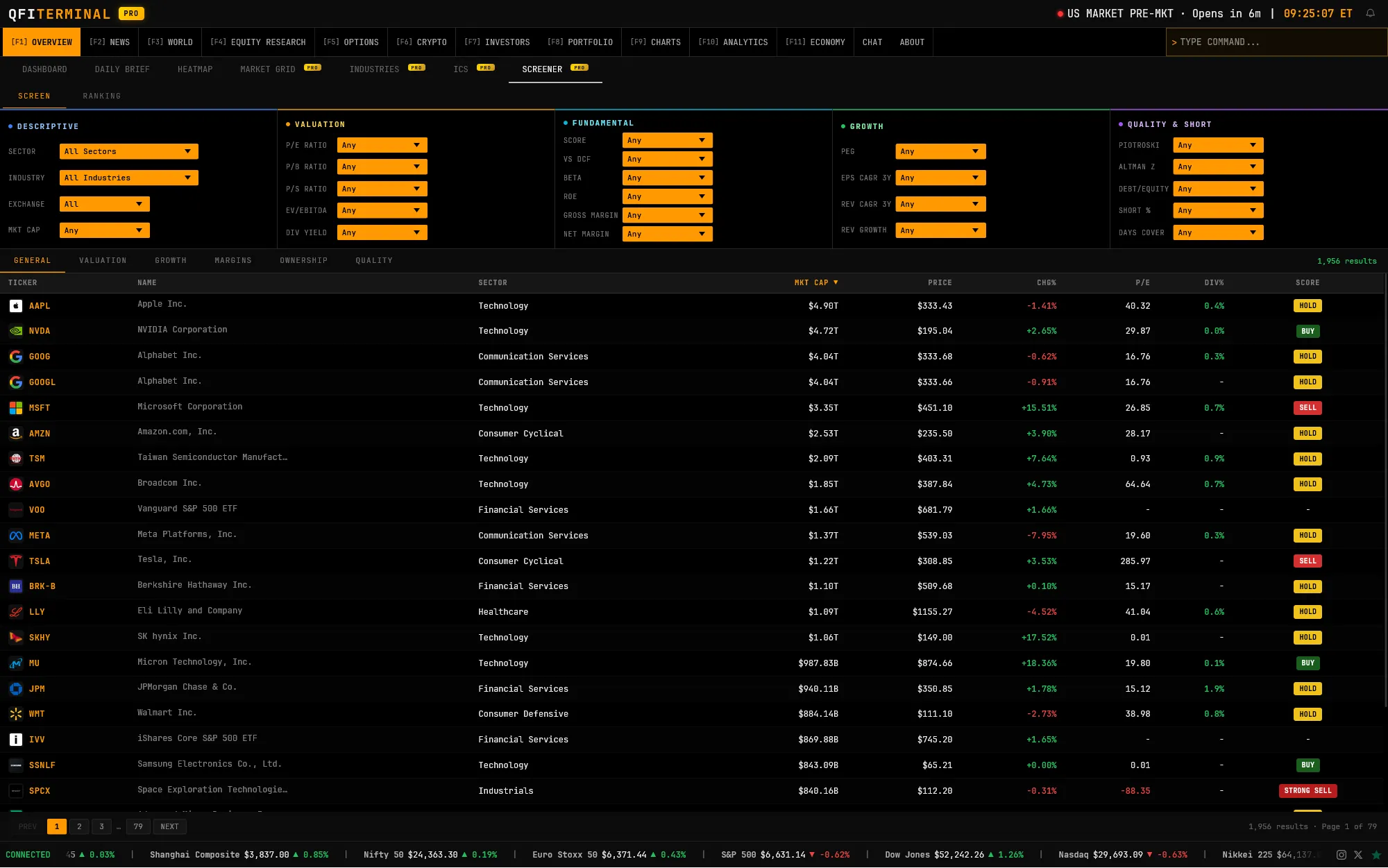Click the SPCX company logo

click(x=16, y=791)
